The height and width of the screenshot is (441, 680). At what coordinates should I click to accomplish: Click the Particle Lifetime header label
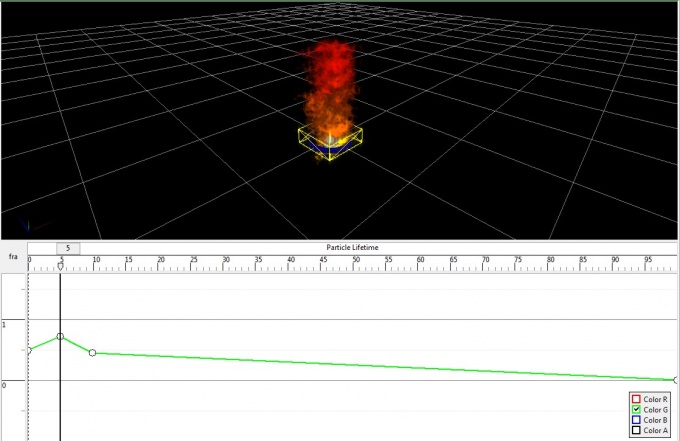coord(352,247)
